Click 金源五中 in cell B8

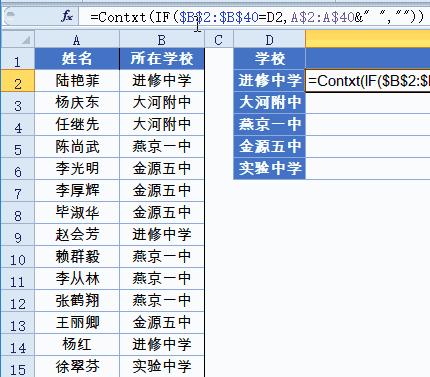(162, 213)
